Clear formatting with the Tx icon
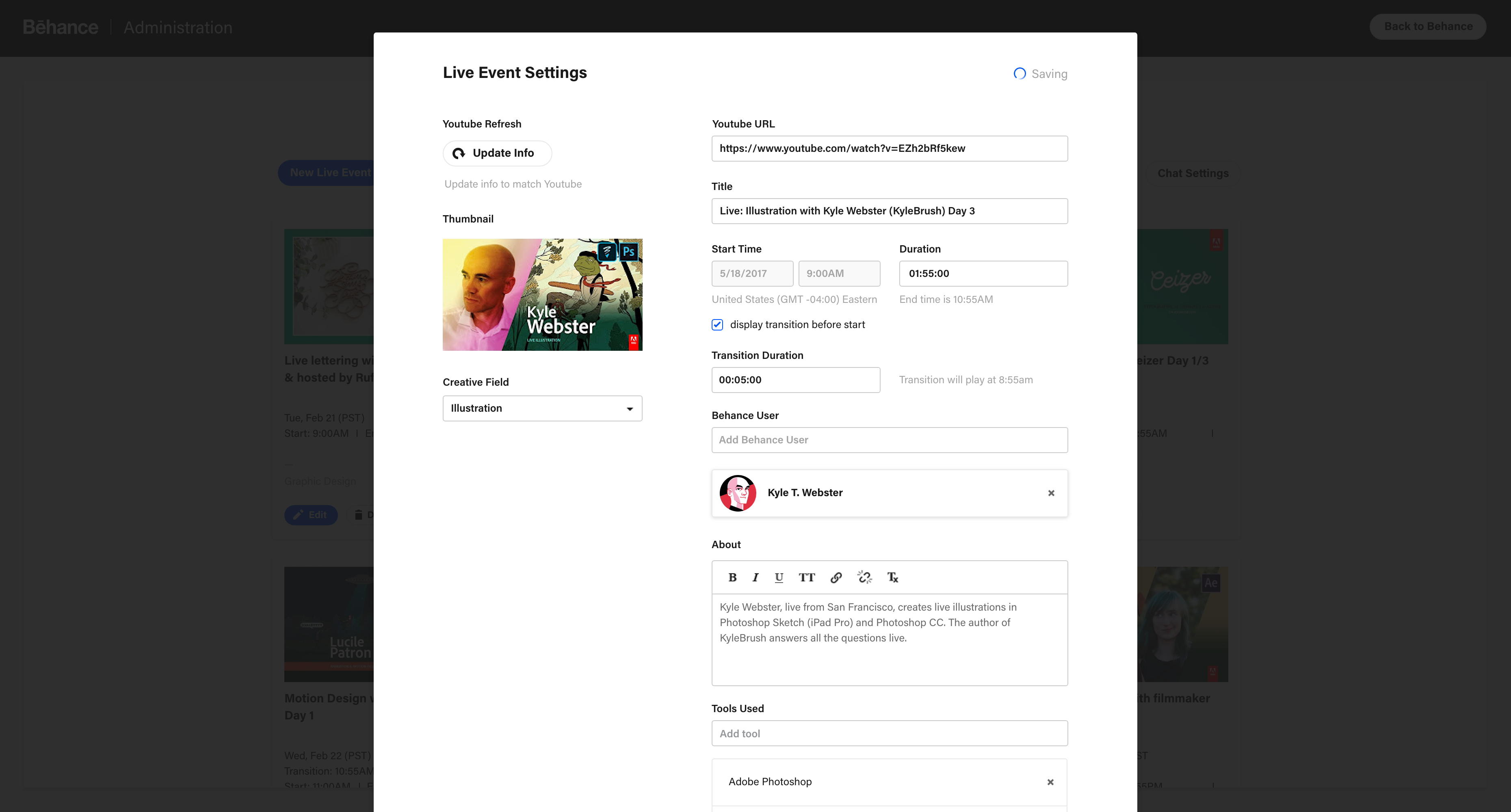This screenshot has height=812, width=1511. (x=892, y=577)
